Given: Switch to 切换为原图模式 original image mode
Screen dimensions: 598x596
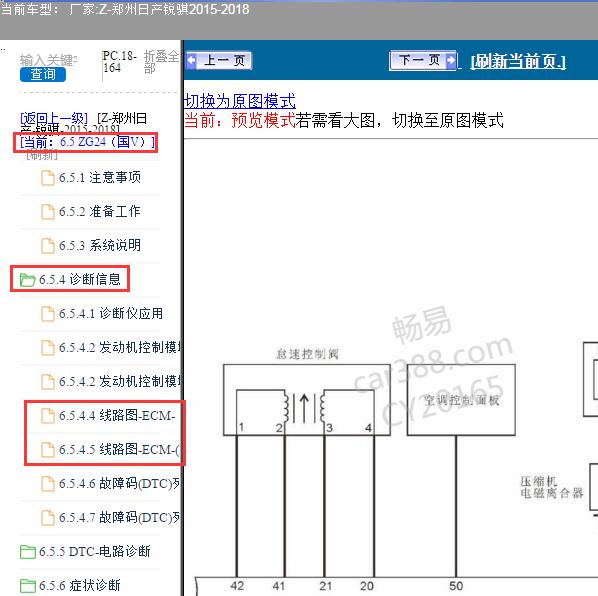Looking at the screenshot, I should 240,101.
